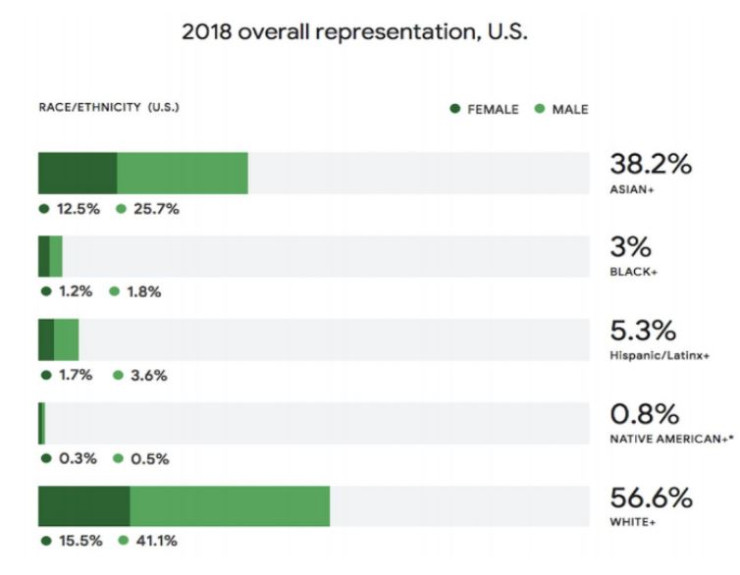This screenshot has width=740, height=575.
Task: Click the male dot beside 3.6%
Action: (x=119, y=376)
